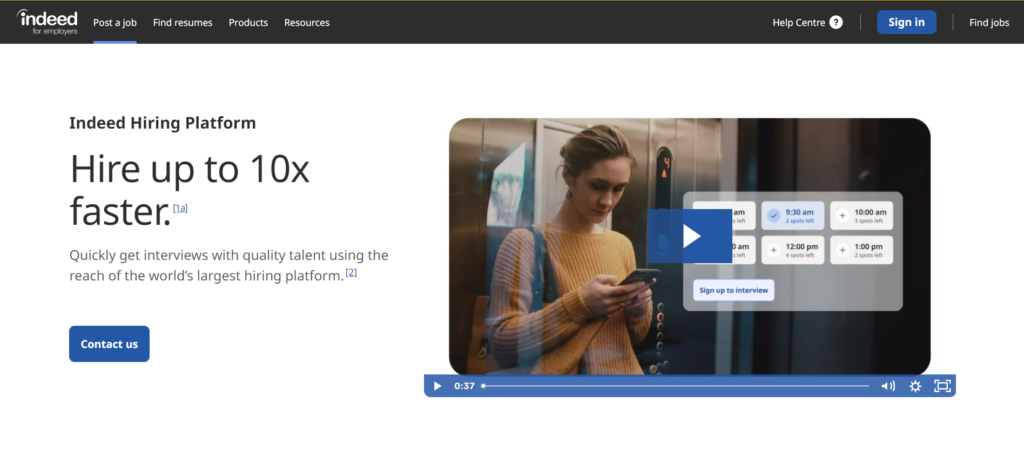Click the Indeed Hiring Platform heading
The width and height of the screenshot is (1024, 449).
163,123
